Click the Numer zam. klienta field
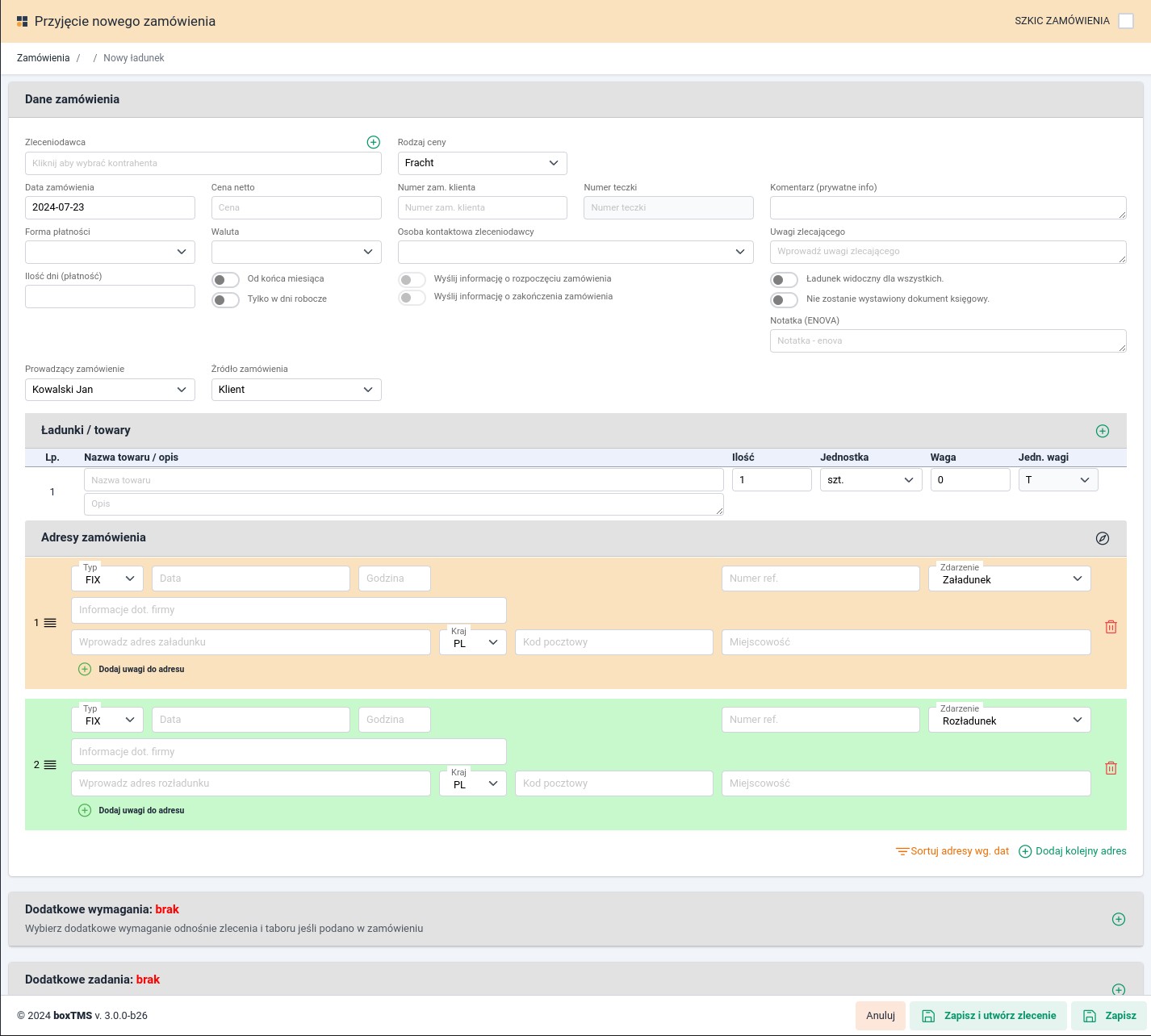The image size is (1151, 1036). tap(483, 207)
